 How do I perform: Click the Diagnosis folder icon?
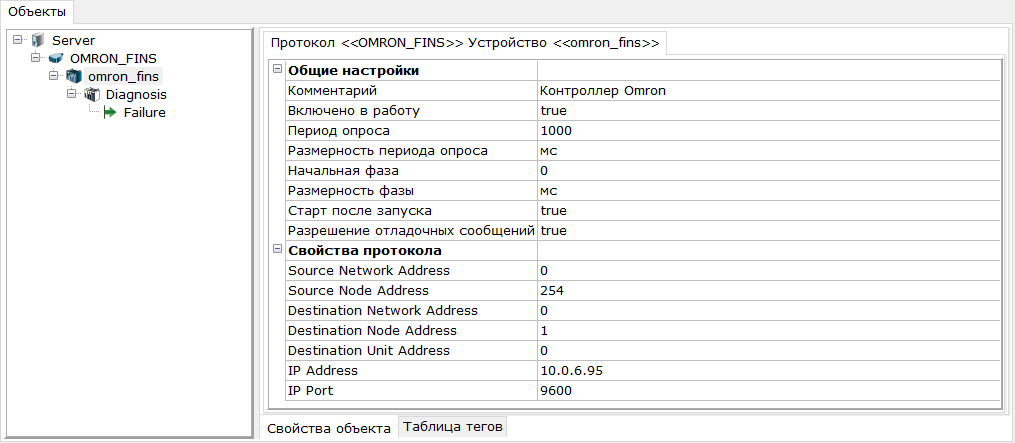pyautogui.click(x=92, y=94)
